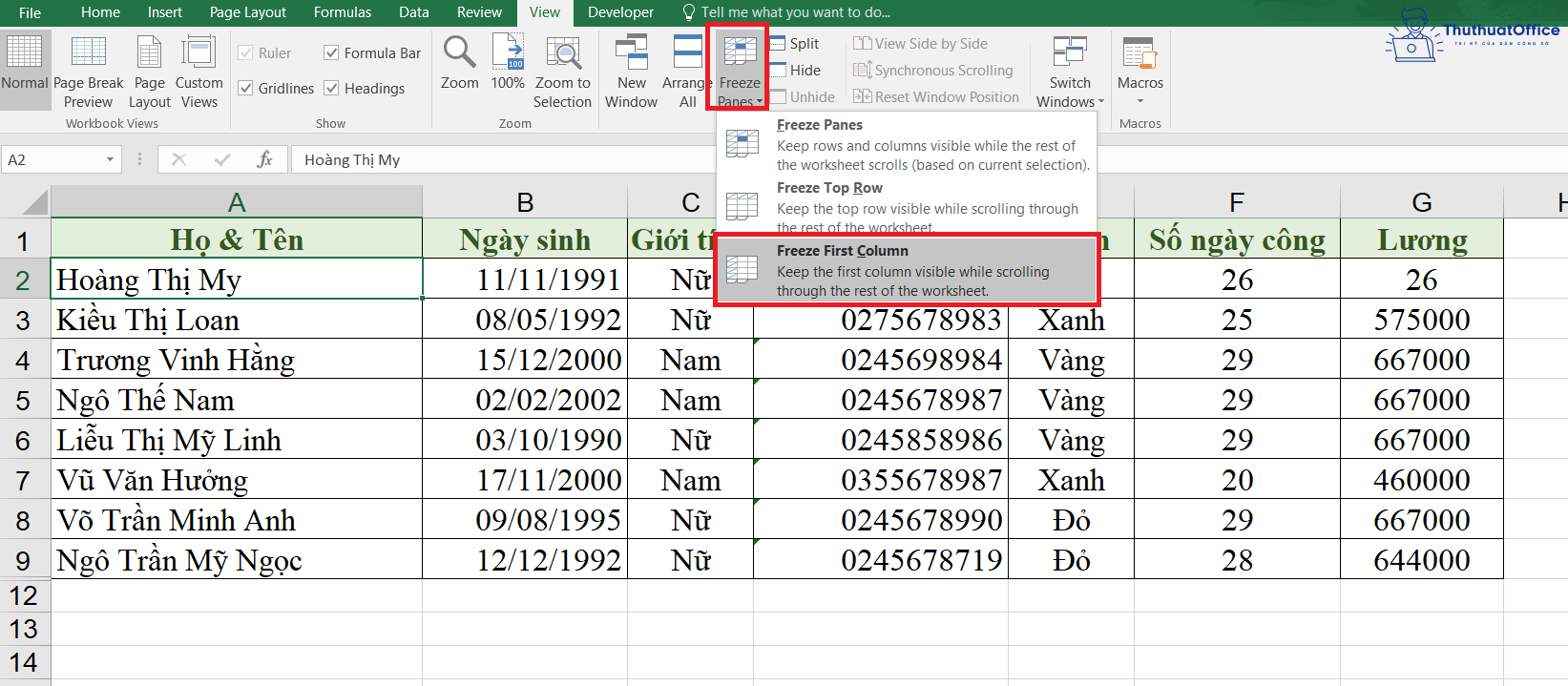The width and height of the screenshot is (1568, 686).
Task: Click salary cell 575000
Action: (x=1422, y=320)
